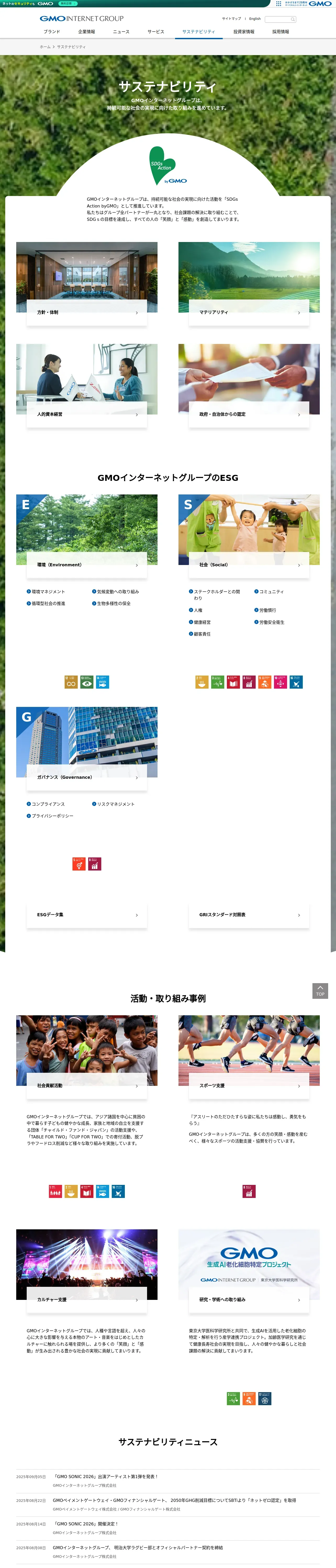The width and height of the screenshot is (336, 1568).
Task: Click SDG 3 health icon under Social
Action: pos(218,682)
